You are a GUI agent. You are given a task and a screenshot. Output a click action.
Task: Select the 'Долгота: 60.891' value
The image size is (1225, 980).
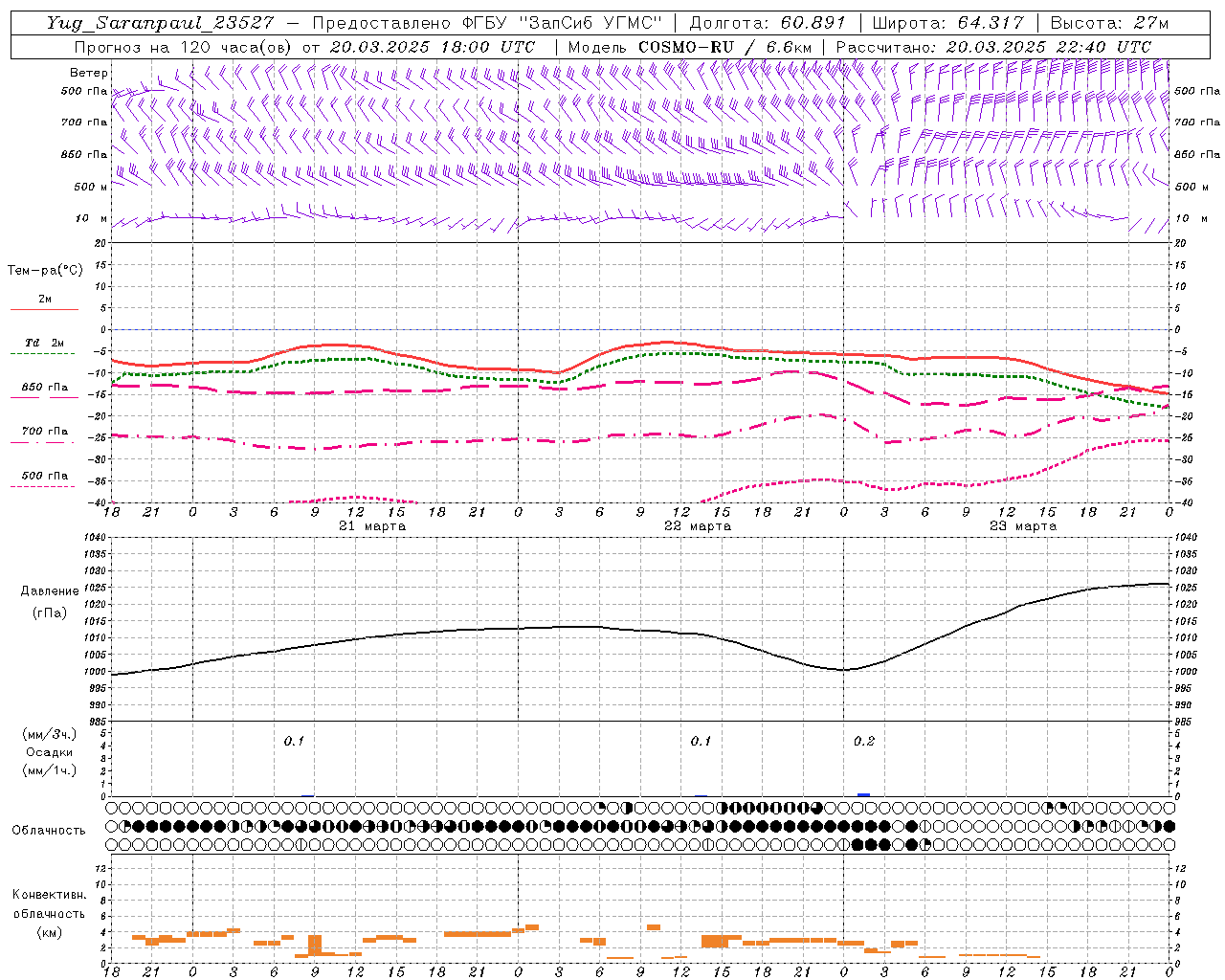coord(768,23)
